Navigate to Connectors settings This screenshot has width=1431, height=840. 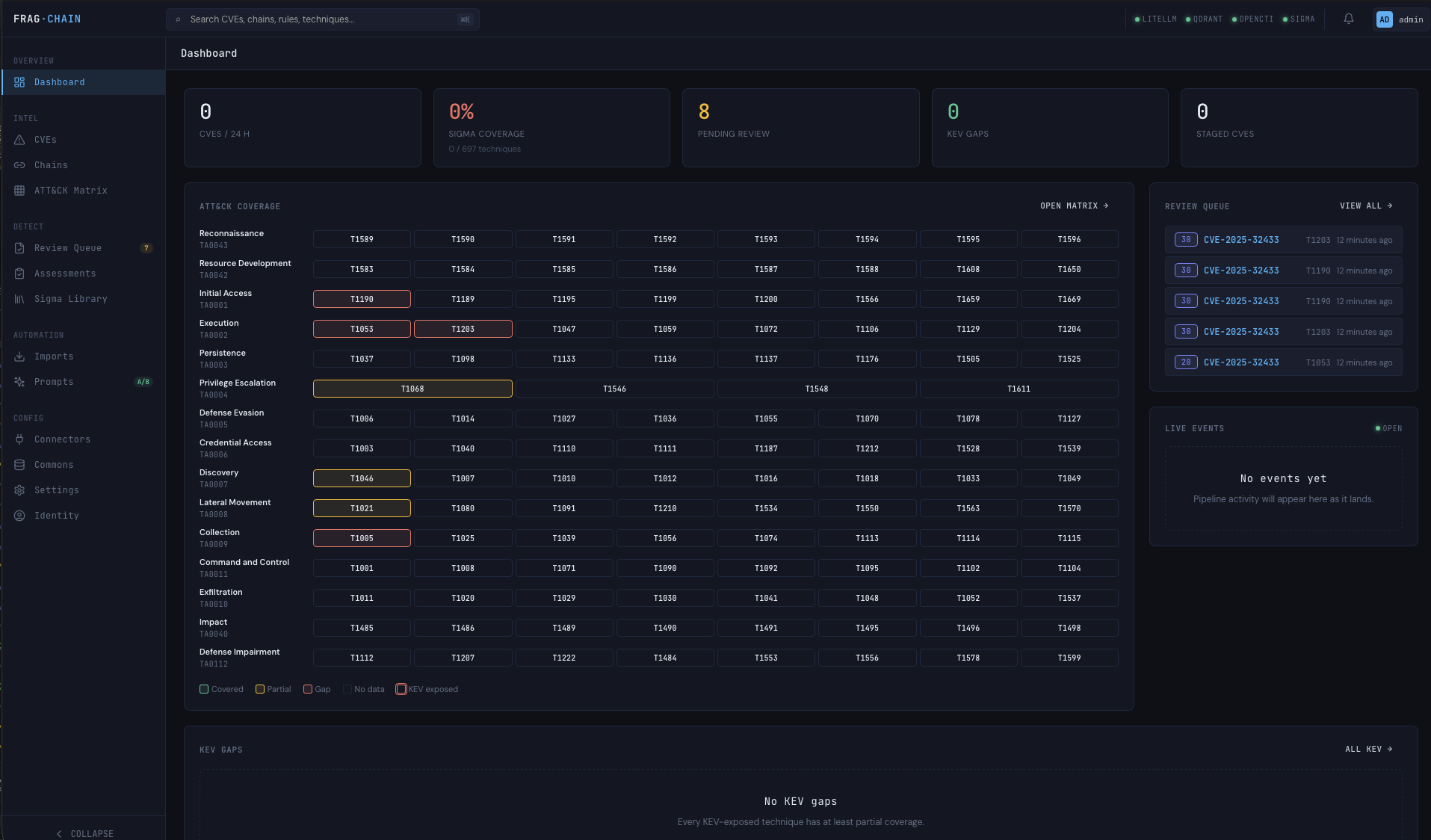click(83, 439)
